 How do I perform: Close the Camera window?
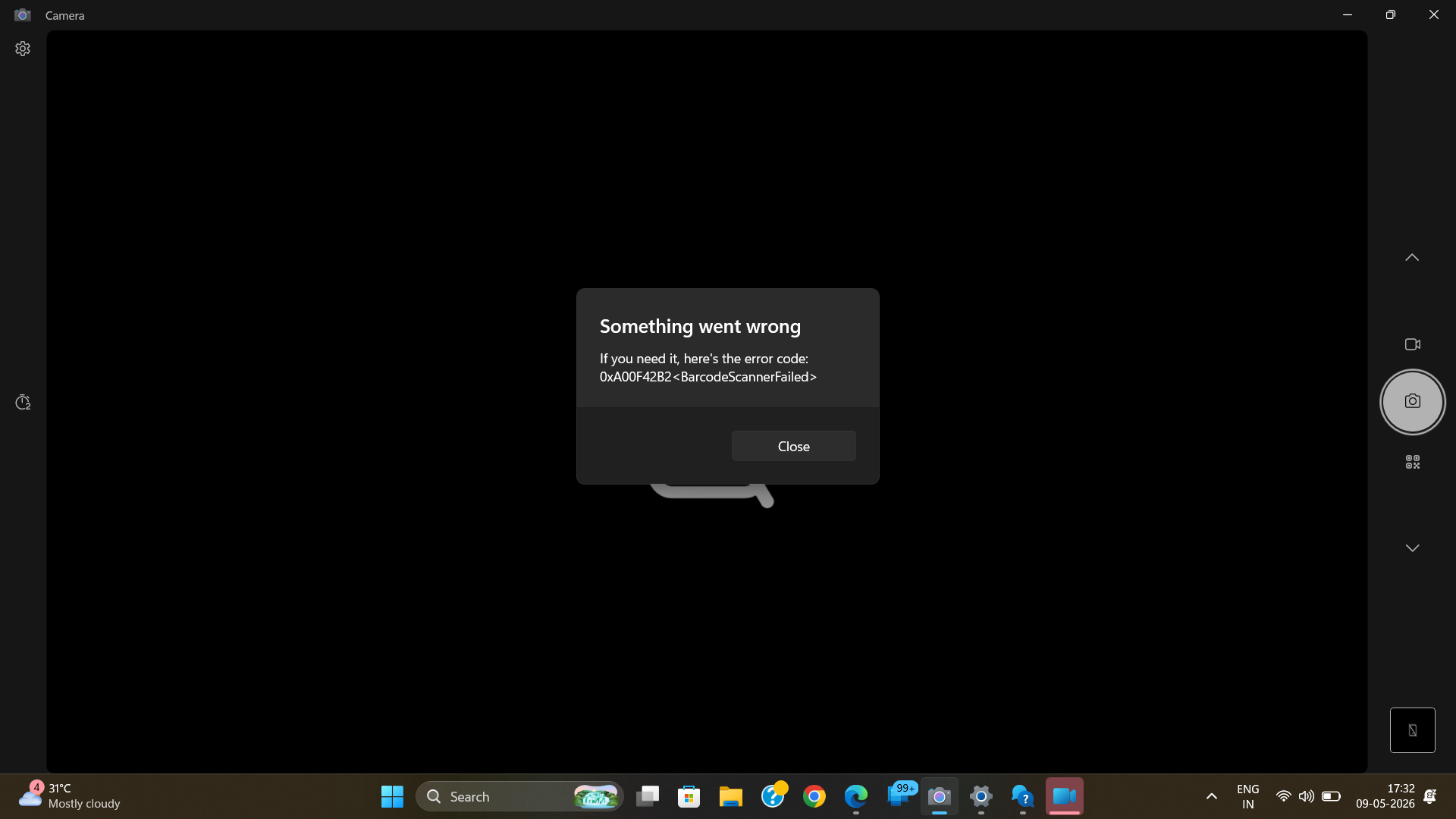(1433, 14)
